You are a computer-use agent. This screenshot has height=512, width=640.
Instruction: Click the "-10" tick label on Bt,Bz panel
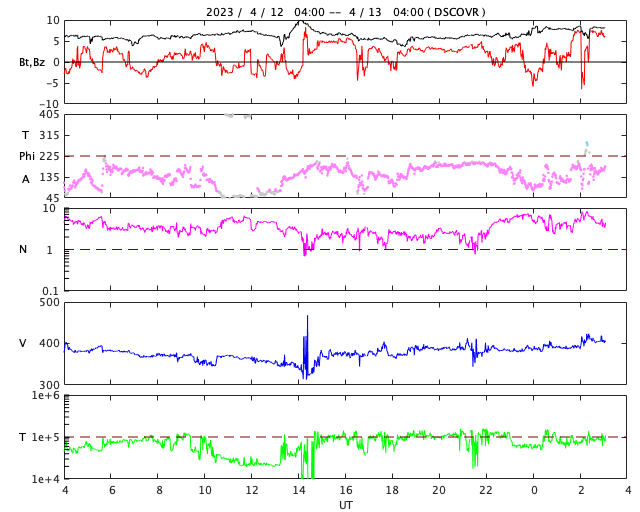point(49,104)
